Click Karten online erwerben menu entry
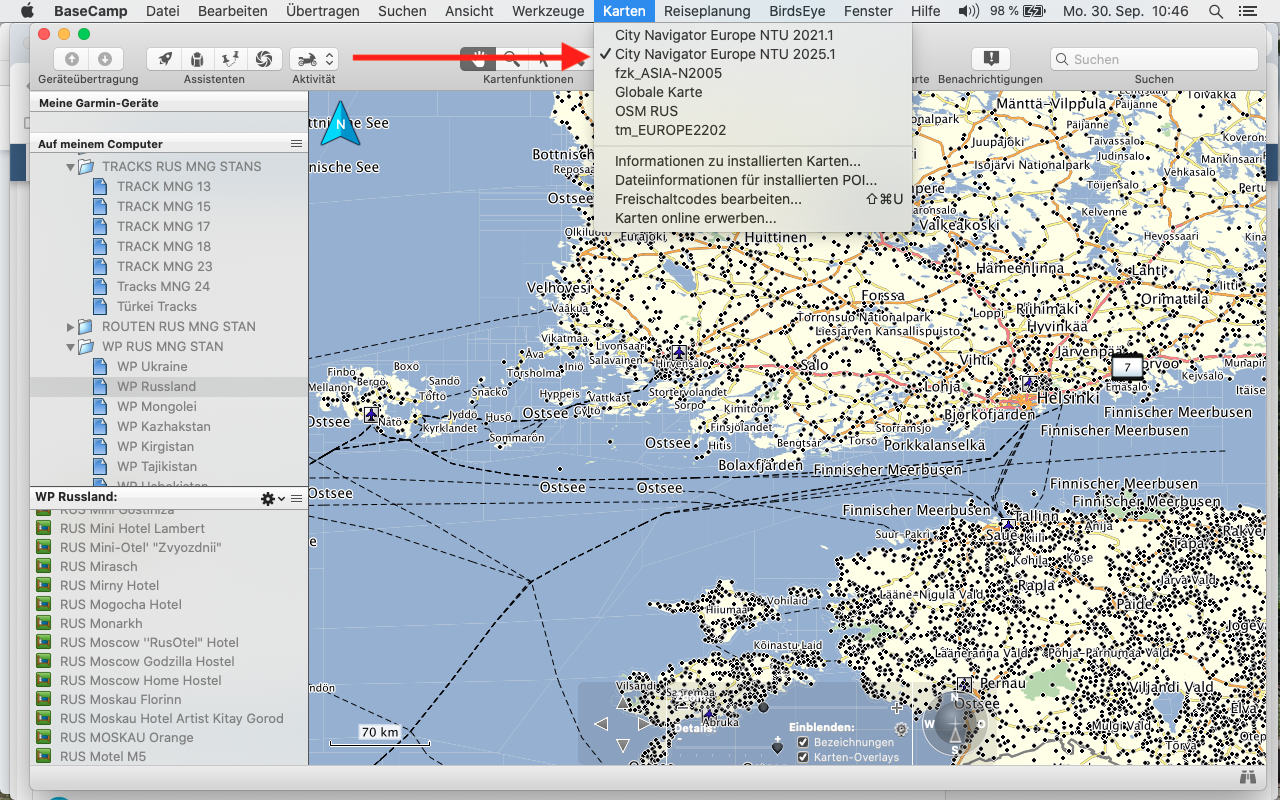The image size is (1280, 800). (695, 218)
